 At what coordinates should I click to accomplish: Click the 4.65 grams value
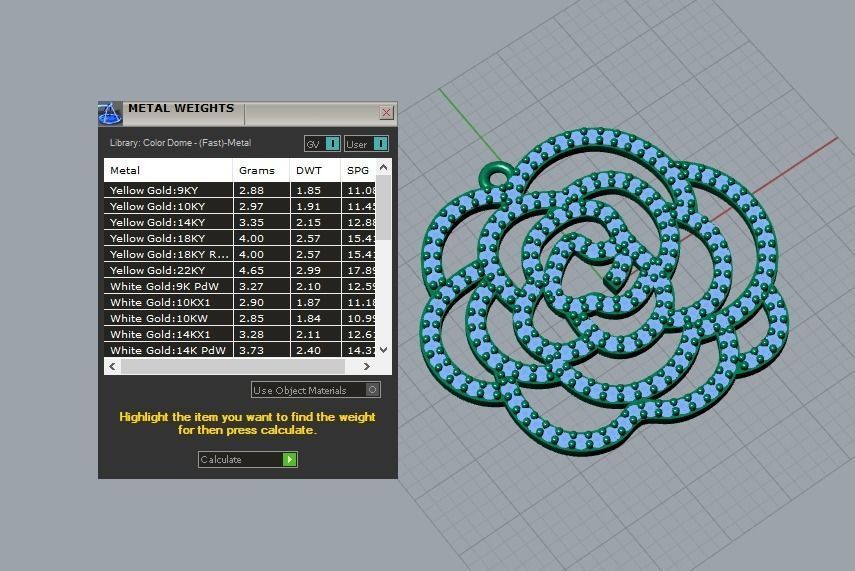point(251,270)
